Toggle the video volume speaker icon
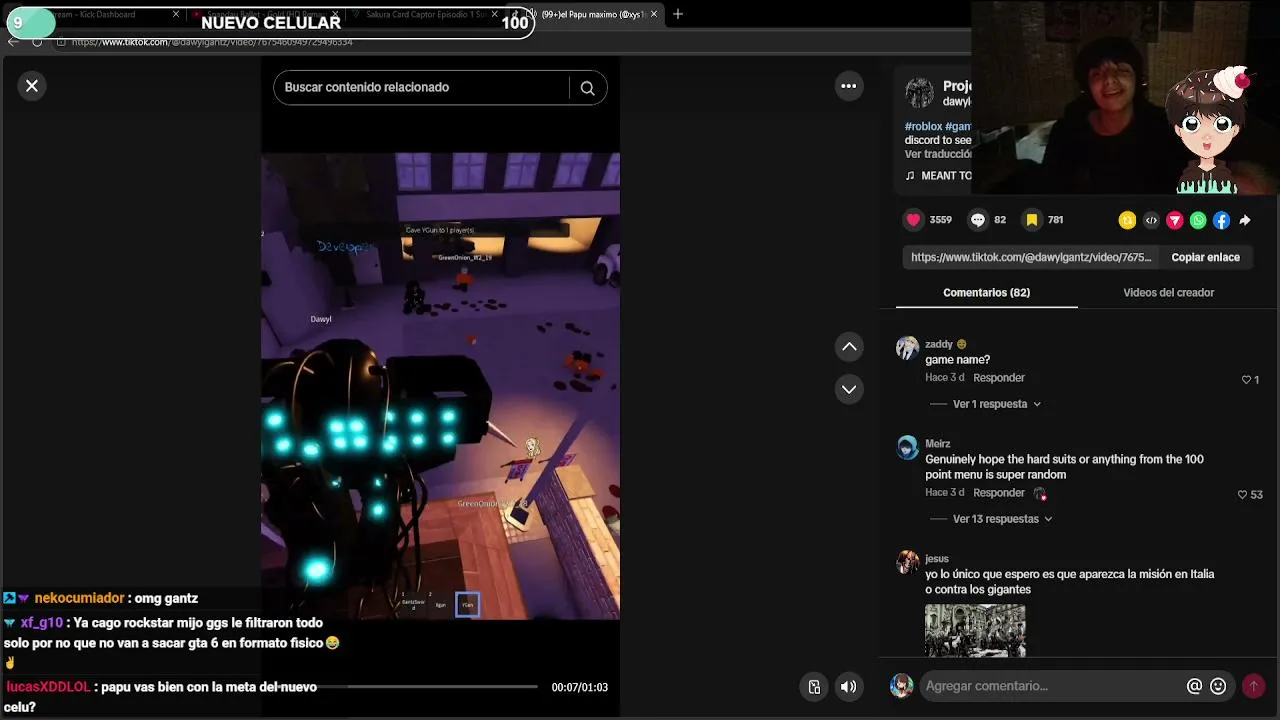The width and height of the screenshot is (1280, 720). pos(848,687)
